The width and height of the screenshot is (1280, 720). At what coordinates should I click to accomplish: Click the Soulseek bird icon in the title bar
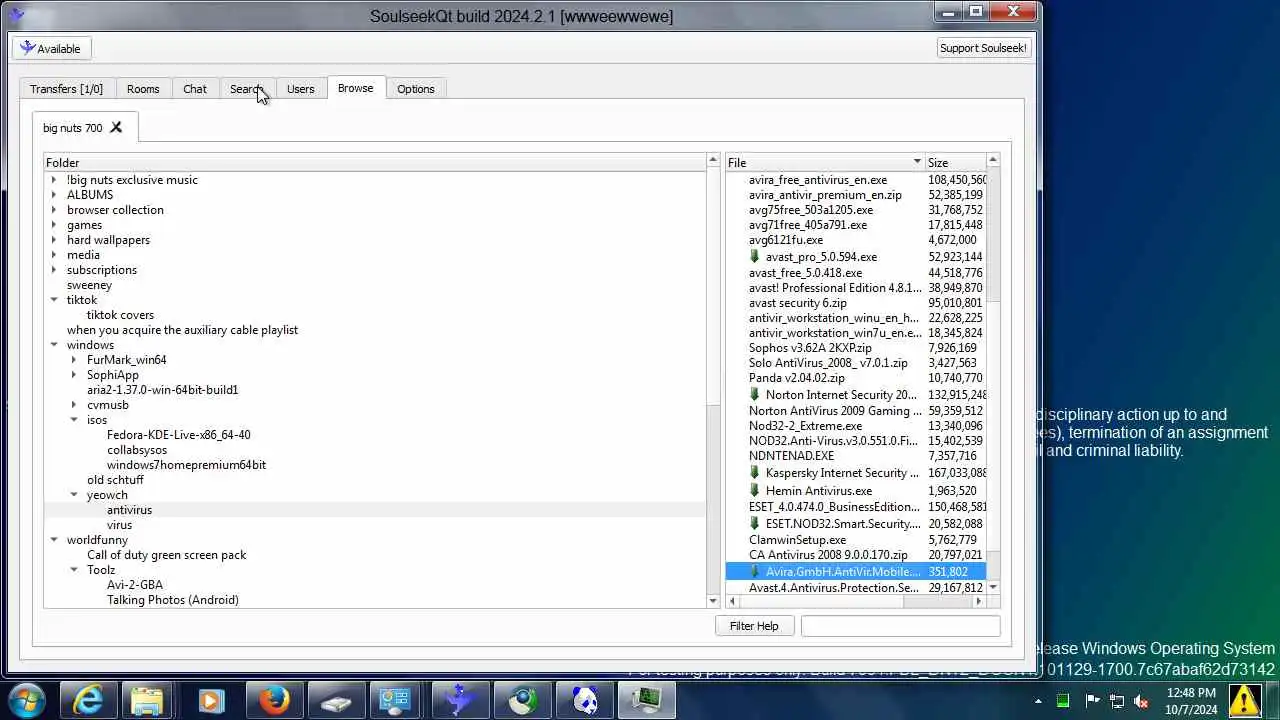16,15
